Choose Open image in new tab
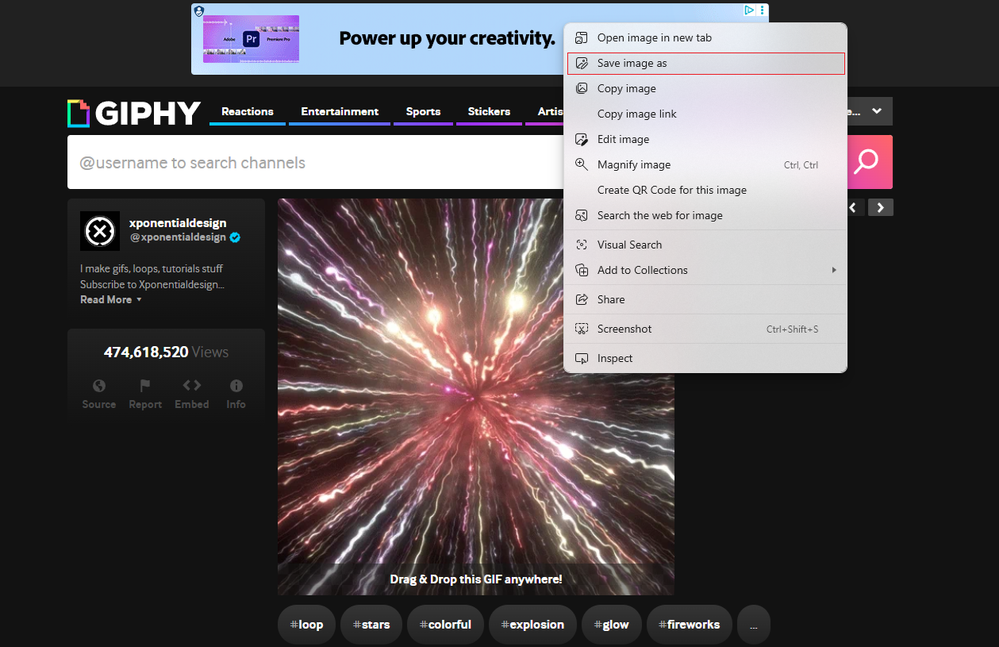999x647 pixels. 705,38
